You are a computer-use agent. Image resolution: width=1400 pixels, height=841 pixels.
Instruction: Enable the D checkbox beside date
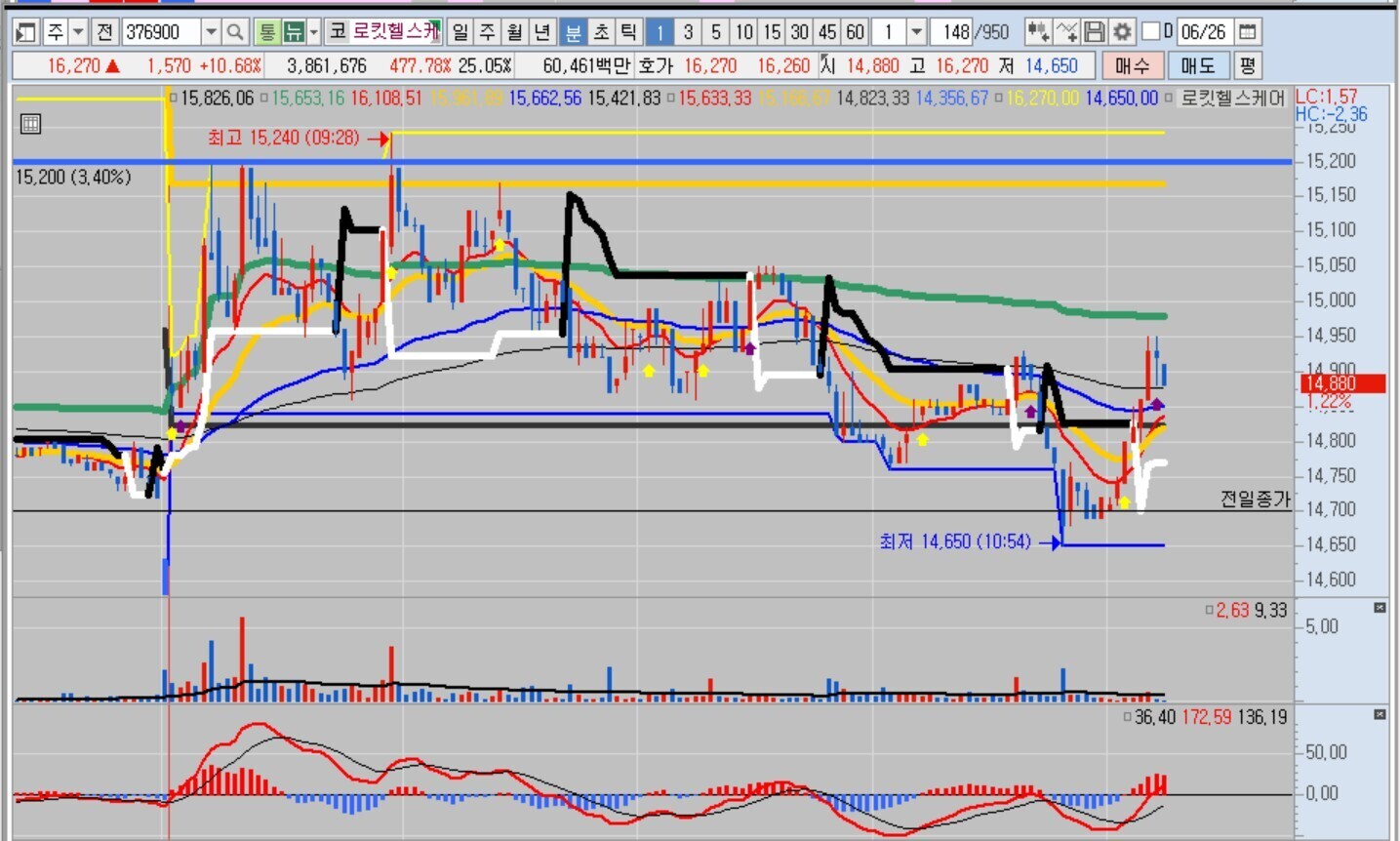click(x=1151, y=32)
